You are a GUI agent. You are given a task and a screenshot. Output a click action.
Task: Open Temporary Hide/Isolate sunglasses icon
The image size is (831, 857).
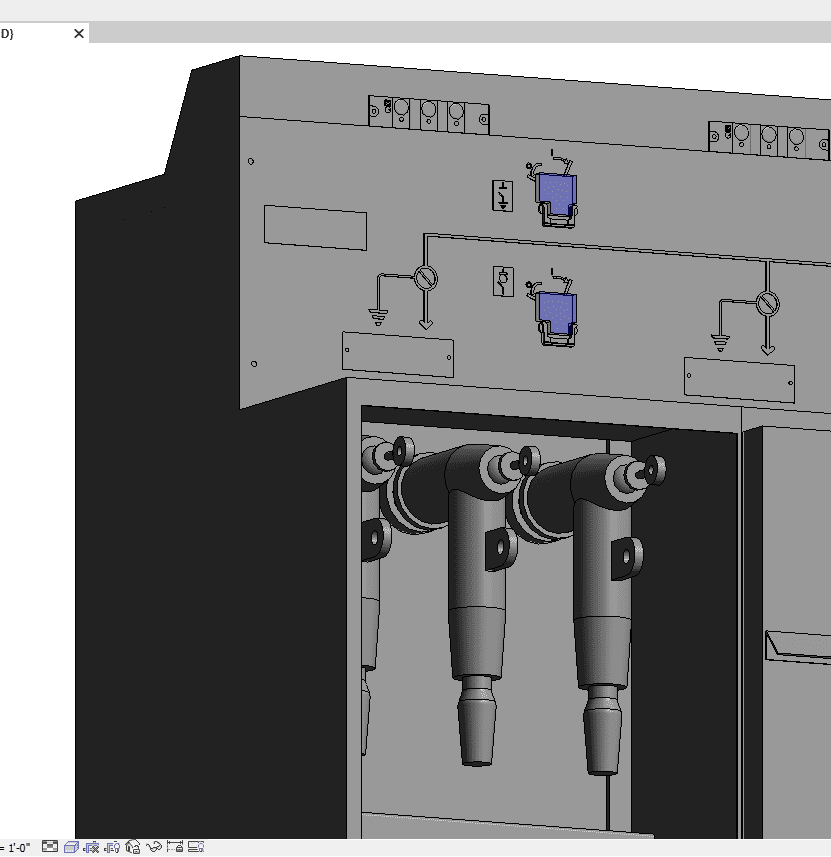[x=154, y=847]
